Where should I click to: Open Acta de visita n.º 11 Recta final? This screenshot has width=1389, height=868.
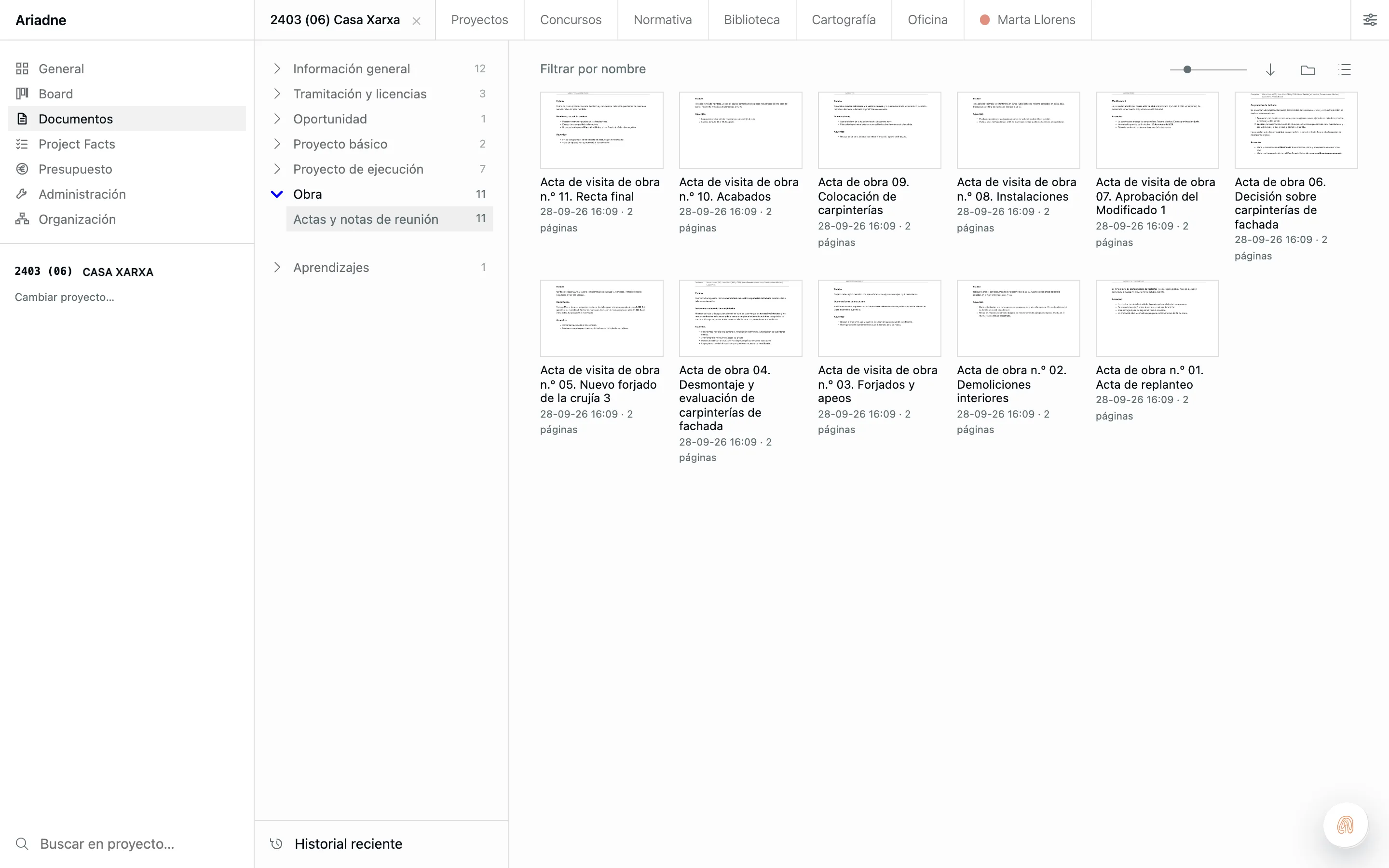tap(601, 130)
